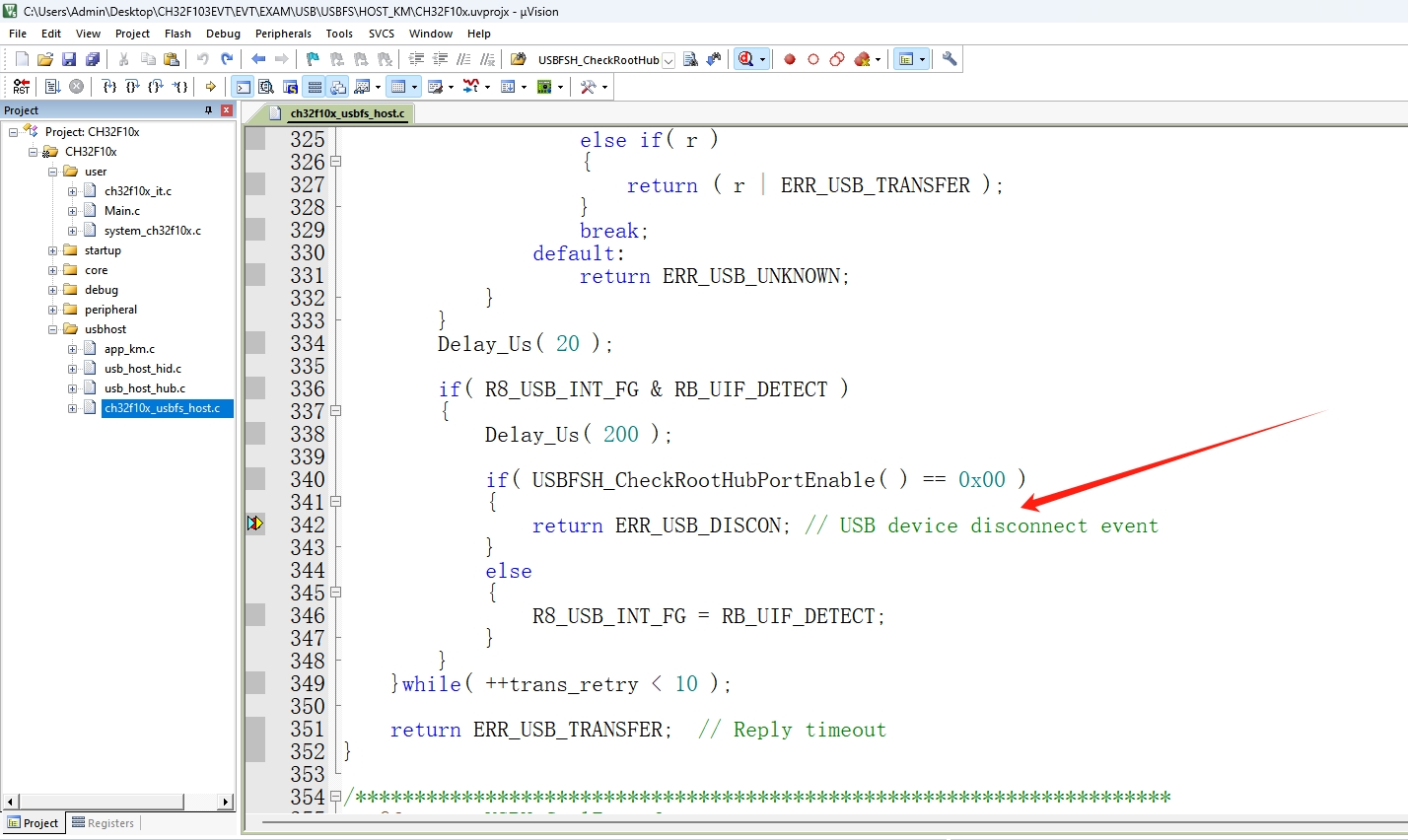Toggle the window layout button
The image size is (1408, 840).
coord(905,59)
